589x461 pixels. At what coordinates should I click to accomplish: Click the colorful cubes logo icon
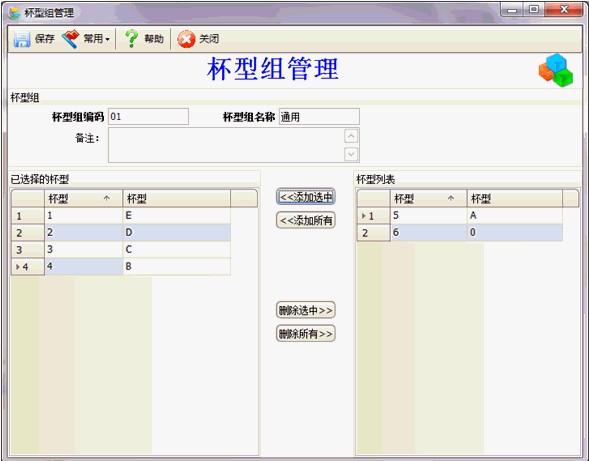(x=556, y=70)
